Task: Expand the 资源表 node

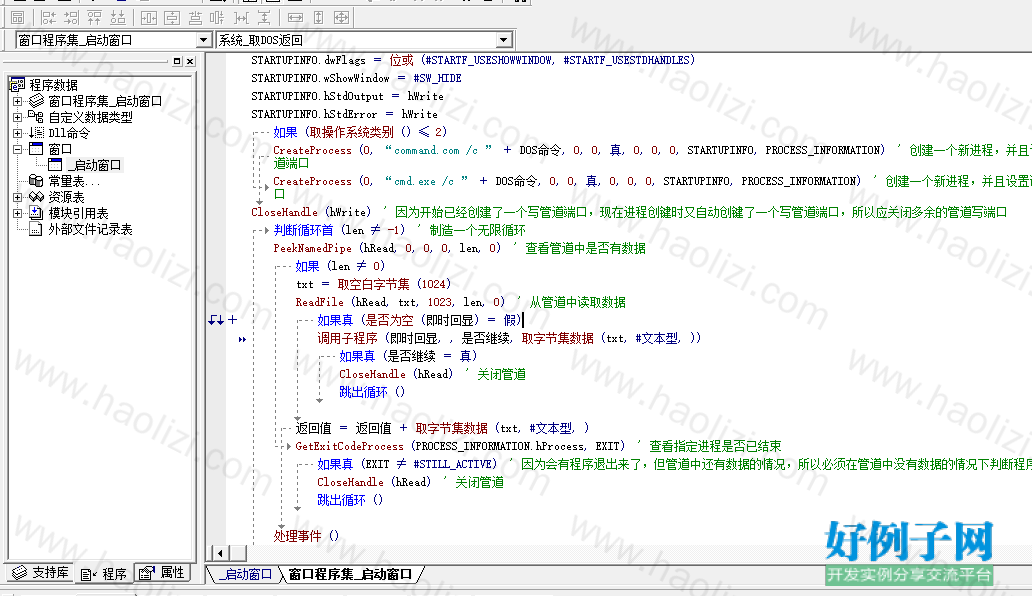Action: pyautogui.click(x=18, y=197)
